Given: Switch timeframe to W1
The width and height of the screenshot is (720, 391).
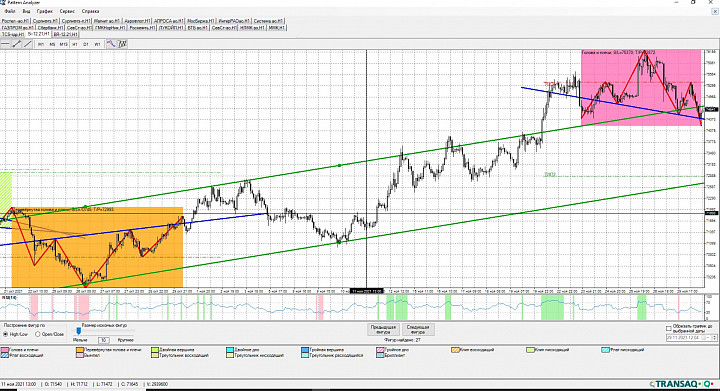Looking at the screenshot, I should click(97, 45).
